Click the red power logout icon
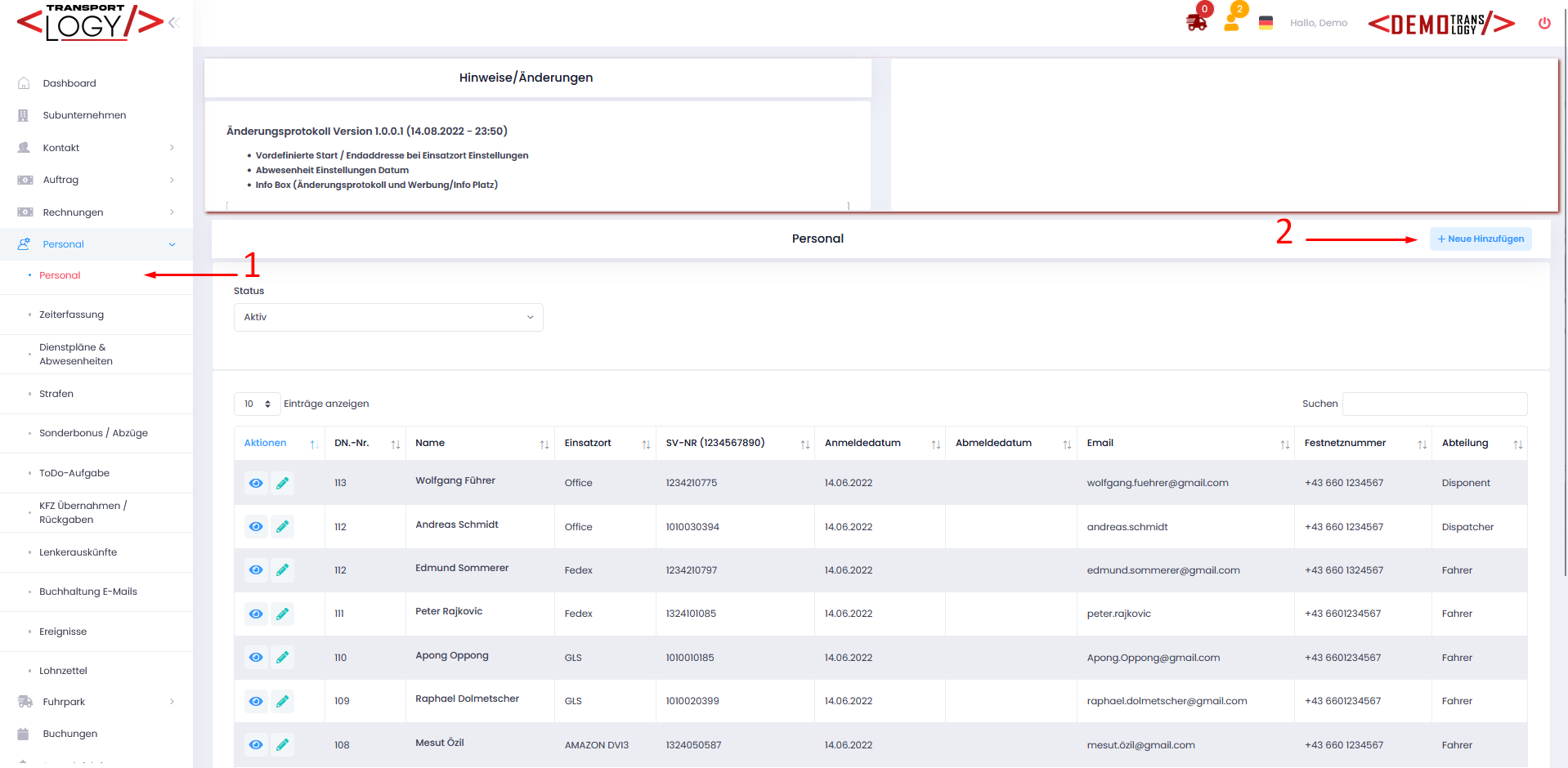Viewport: 1568px width, 768px height. (x=1543, y=23)
